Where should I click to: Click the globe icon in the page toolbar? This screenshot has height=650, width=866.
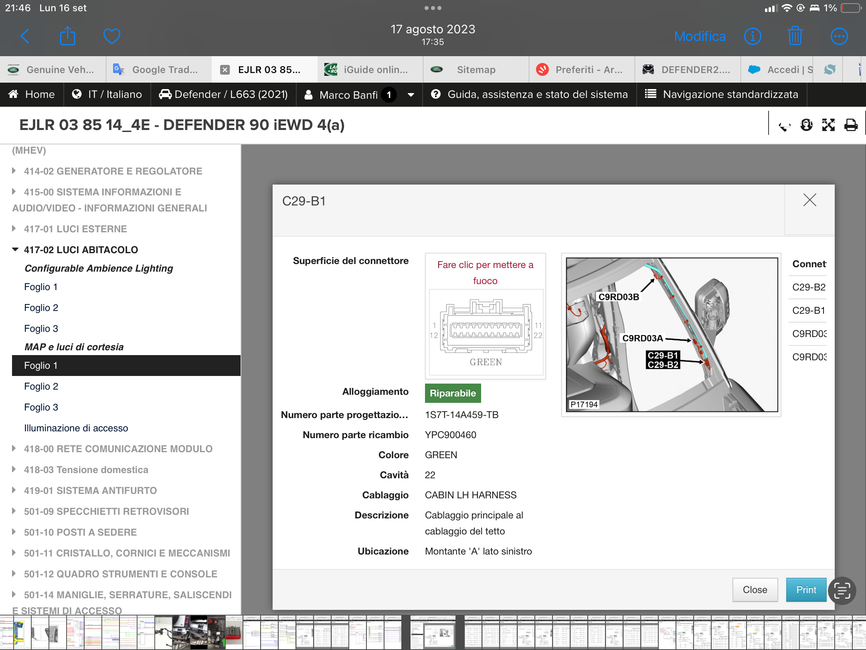806,125
